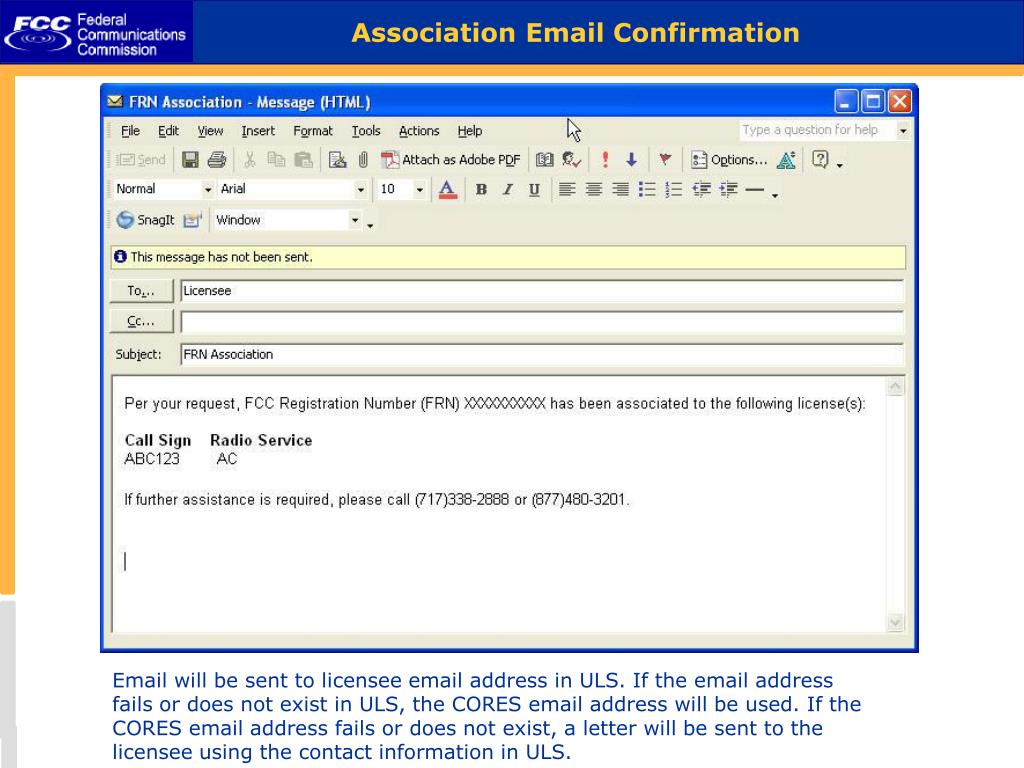Open the Actions menu

tap(419, 131)
